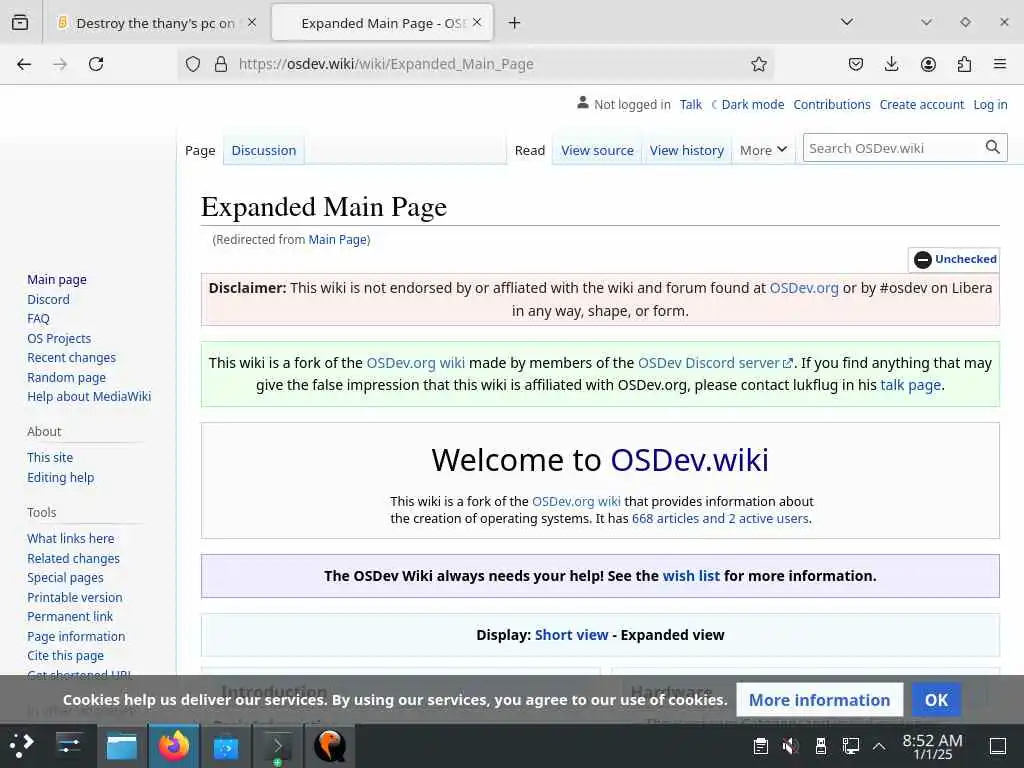
Task: Open the View history tab
Action: click(x=686, y=150)
